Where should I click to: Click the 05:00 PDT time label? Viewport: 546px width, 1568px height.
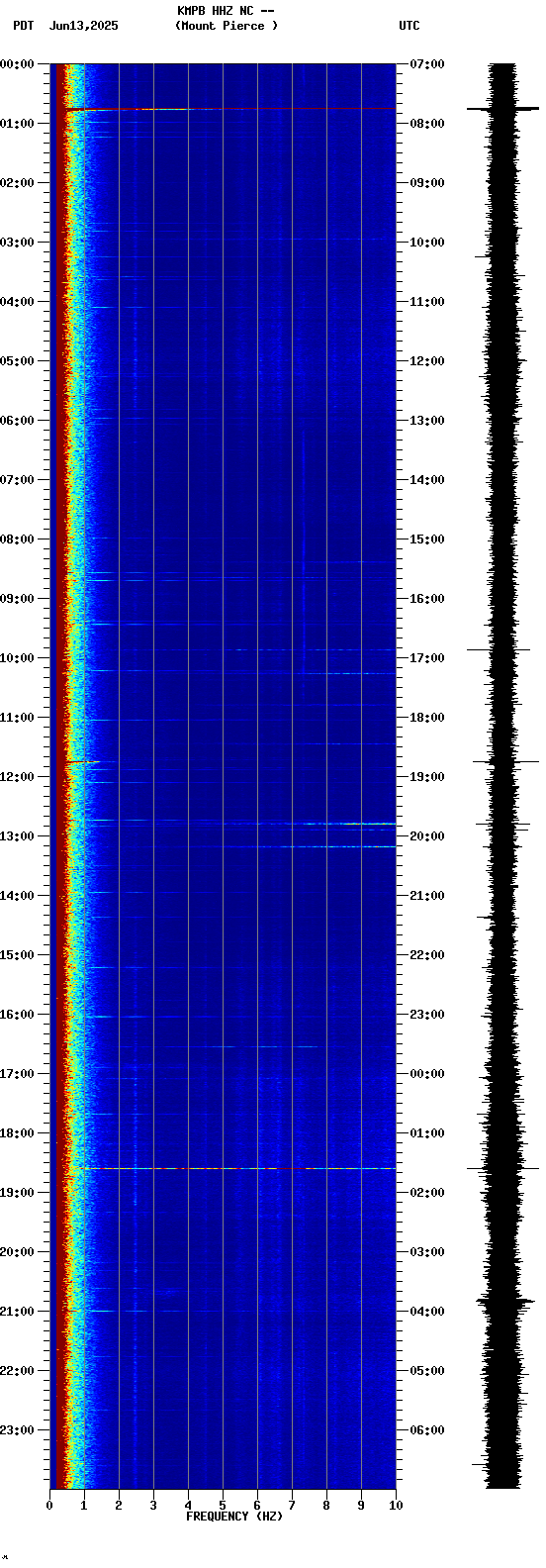(x=18, y=361)
